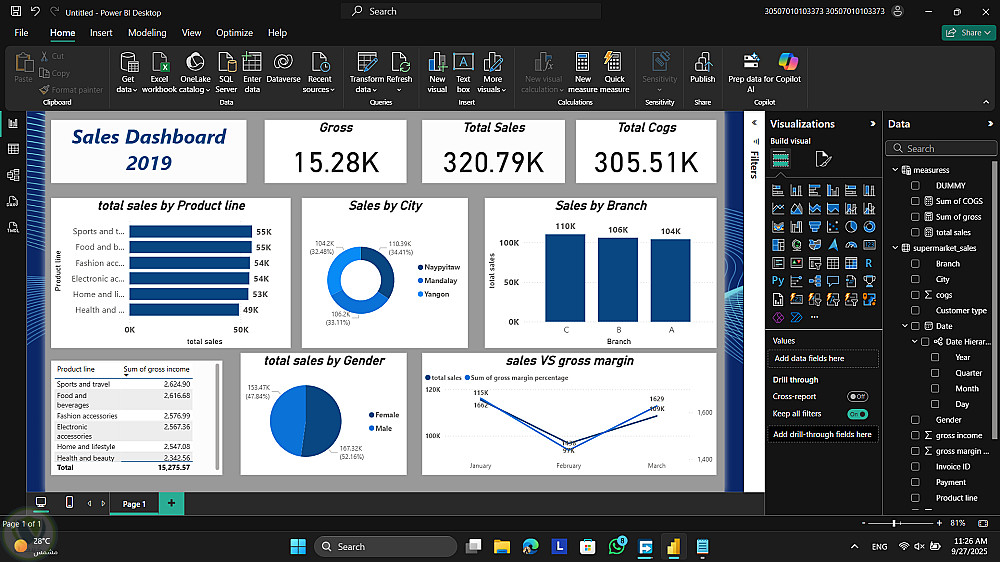Collapse the ribbon with the chevron

point(986,102)
